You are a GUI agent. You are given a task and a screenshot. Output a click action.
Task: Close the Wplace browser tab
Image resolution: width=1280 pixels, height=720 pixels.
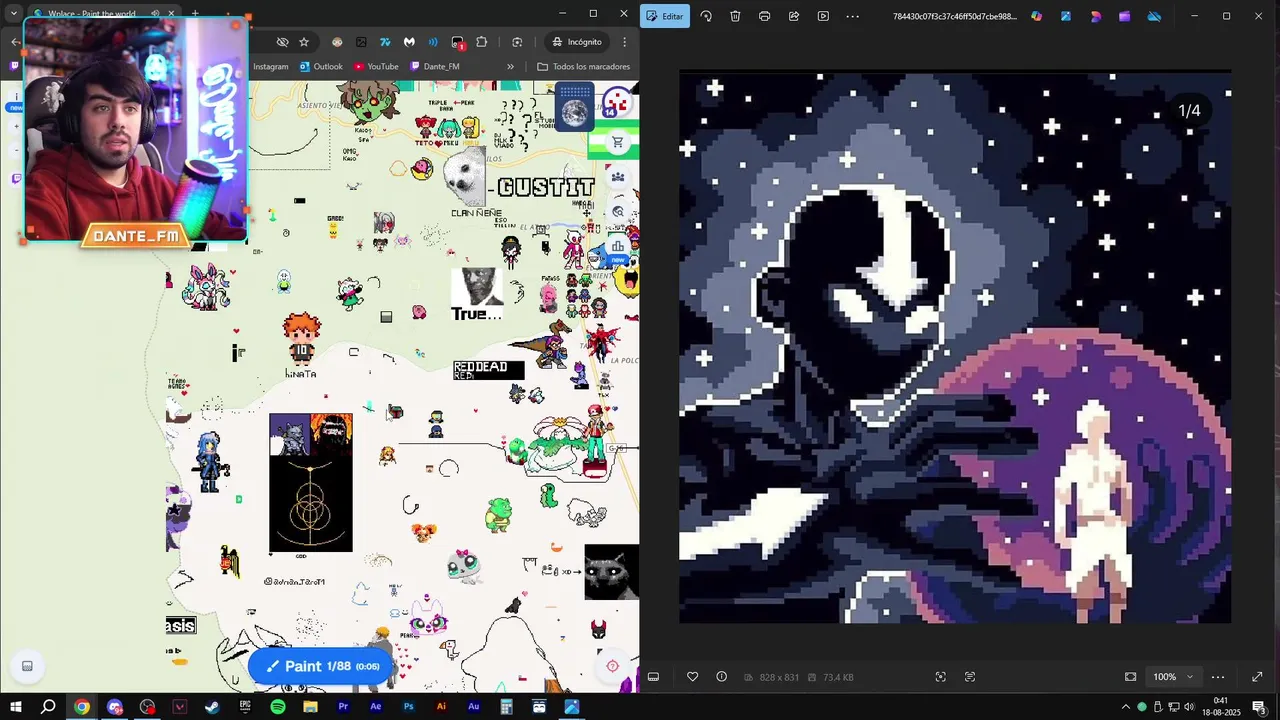pyautogui.click(x=172, y=14)
